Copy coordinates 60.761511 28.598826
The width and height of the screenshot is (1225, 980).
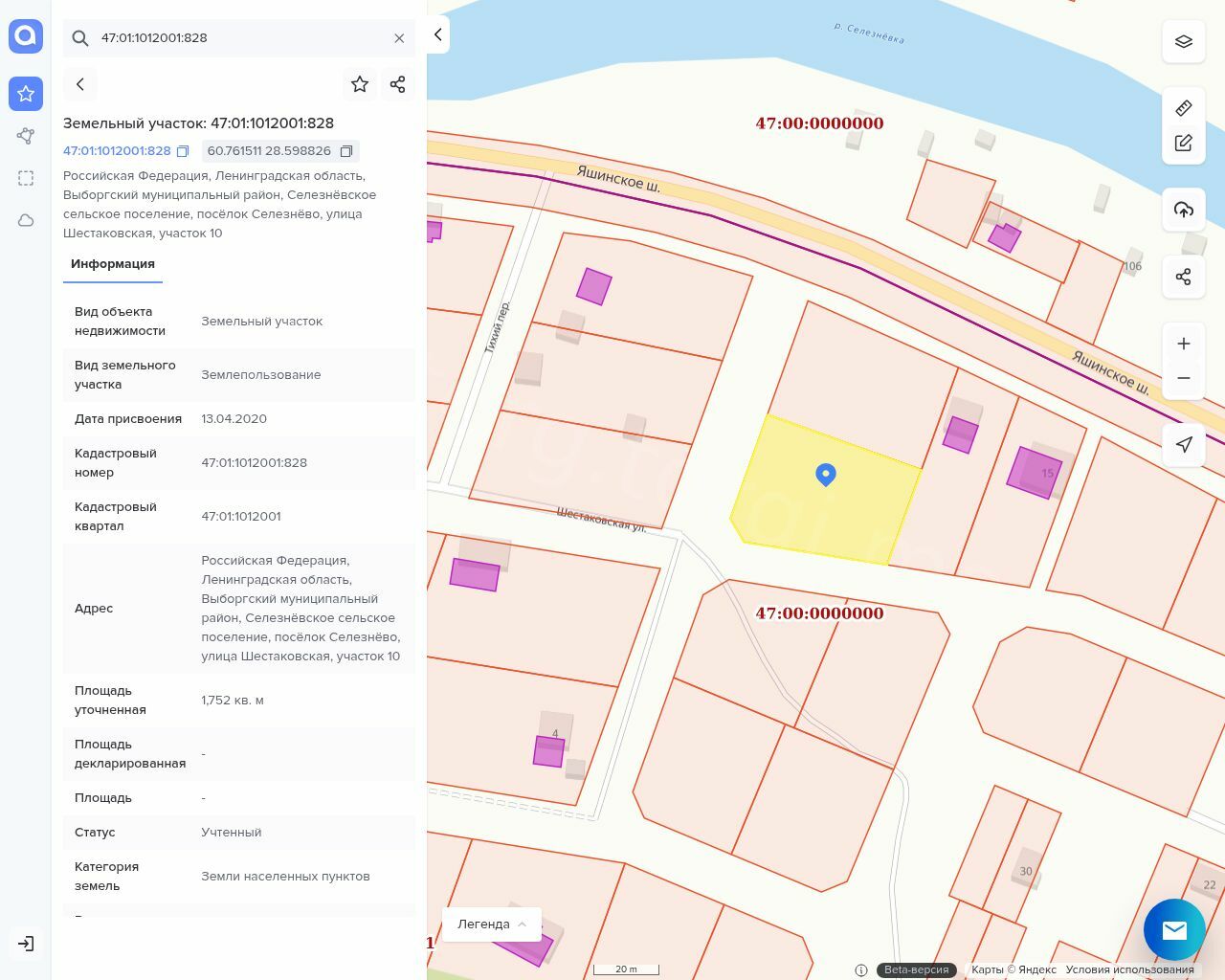(x=346, y=151)
